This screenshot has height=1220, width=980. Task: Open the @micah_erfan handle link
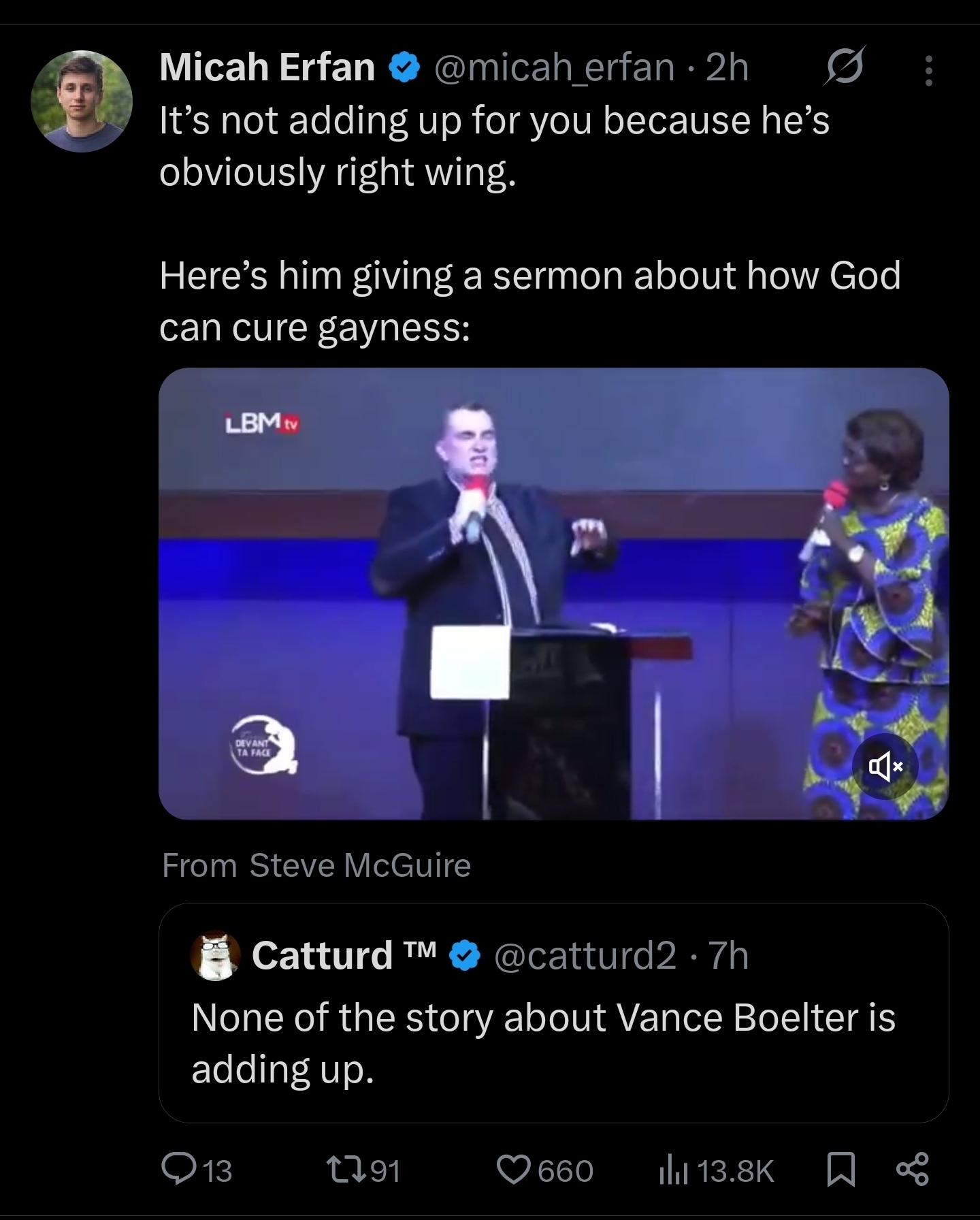554,67
